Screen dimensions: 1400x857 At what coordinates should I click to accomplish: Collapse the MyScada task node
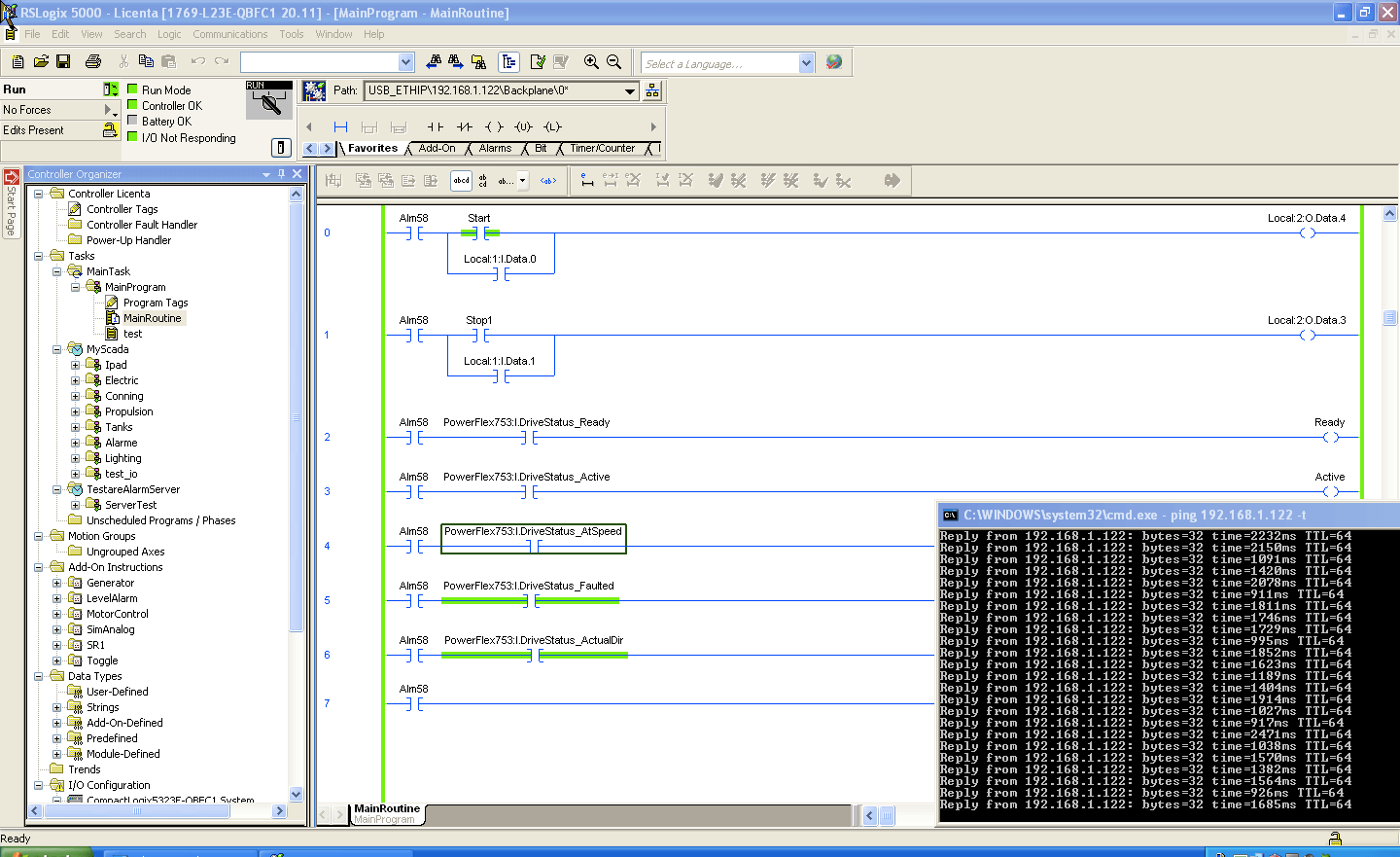pyautogui.click(x=57, y=349)
